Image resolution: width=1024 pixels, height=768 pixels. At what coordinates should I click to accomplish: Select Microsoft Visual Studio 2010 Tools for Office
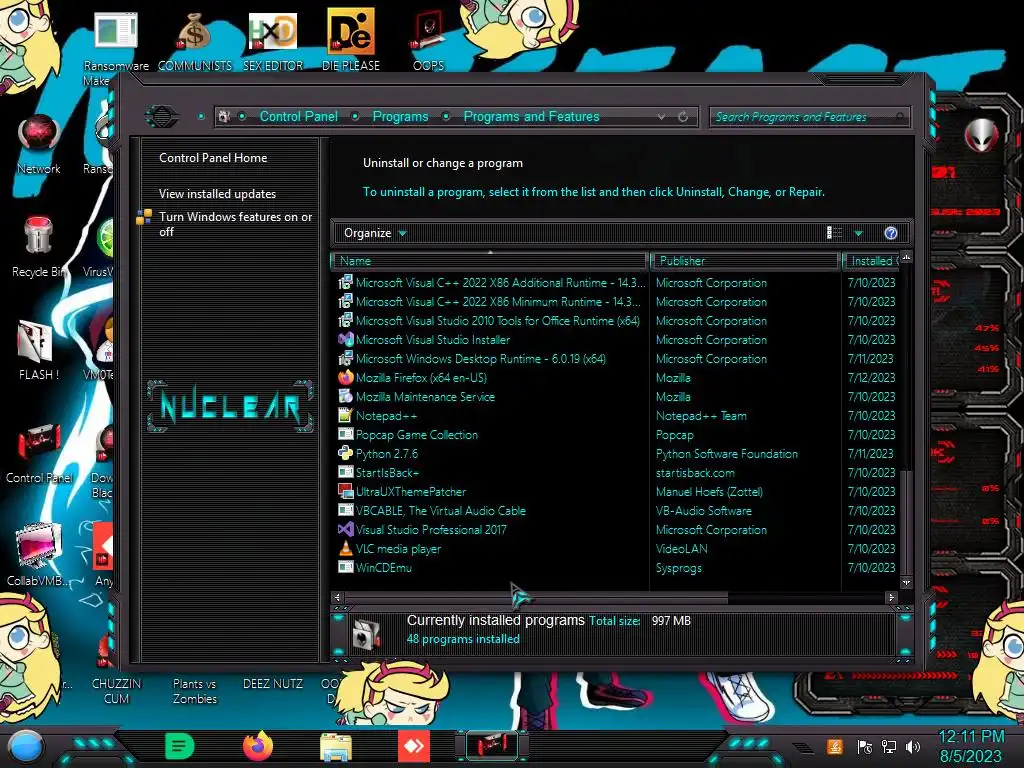[x=616, y=321]
